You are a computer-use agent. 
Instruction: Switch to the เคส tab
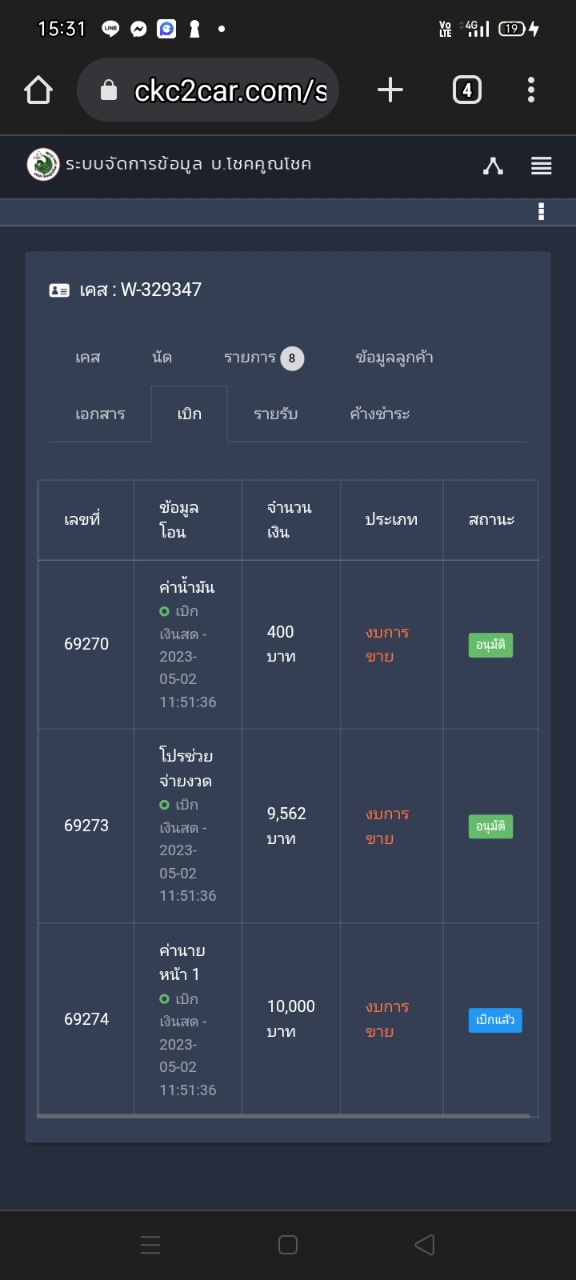[88, 357]
